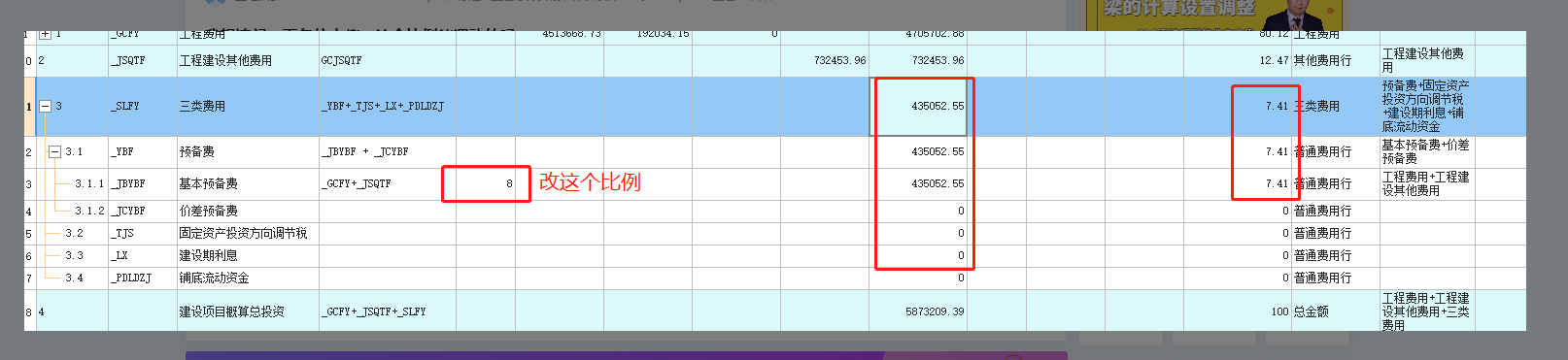
Task: Select the 价差预备费 name cell
Action: point(248,211)
